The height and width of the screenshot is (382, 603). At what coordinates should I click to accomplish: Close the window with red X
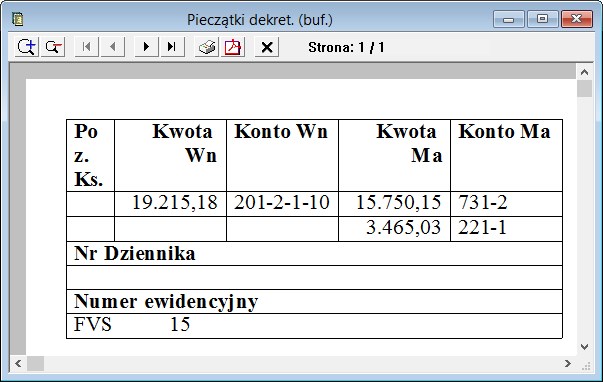coord(576,19)
